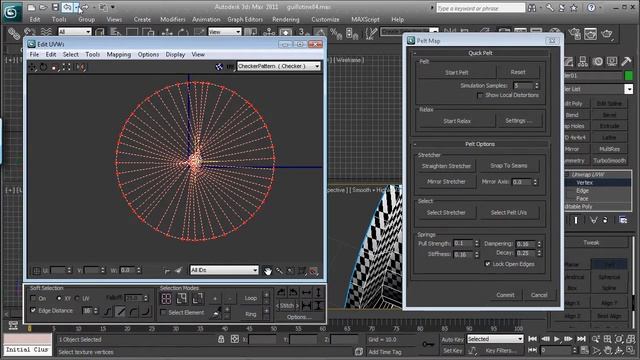Open the Display menu in Edit UVWs
640x360 pixels.
click(175, 54)
